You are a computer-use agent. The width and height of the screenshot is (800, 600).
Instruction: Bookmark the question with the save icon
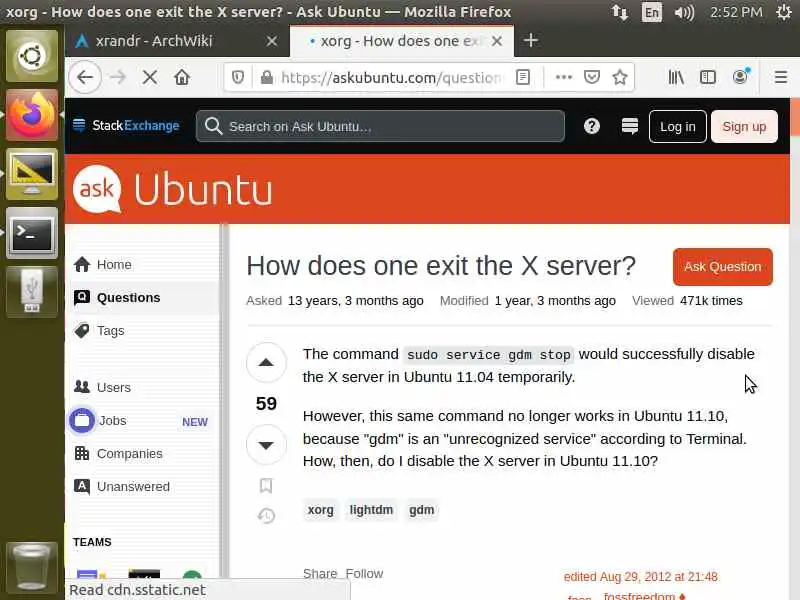[x=266, y=485]
